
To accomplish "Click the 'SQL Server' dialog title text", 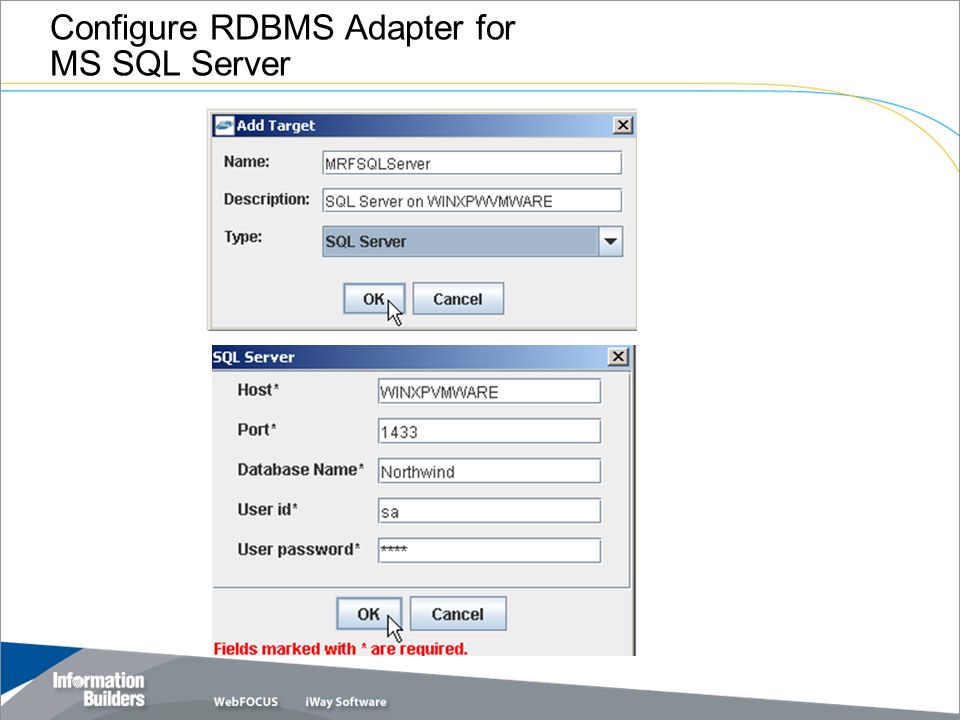I will [x=253, y=357].
